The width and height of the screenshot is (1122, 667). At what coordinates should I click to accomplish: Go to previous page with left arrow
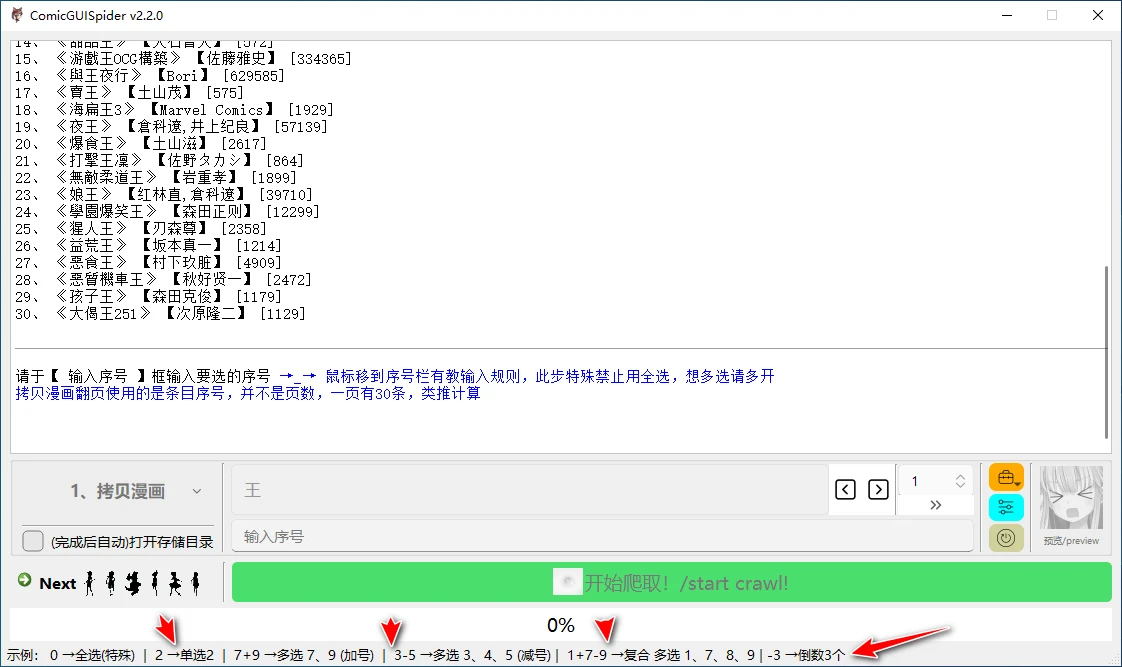[845, 489]
